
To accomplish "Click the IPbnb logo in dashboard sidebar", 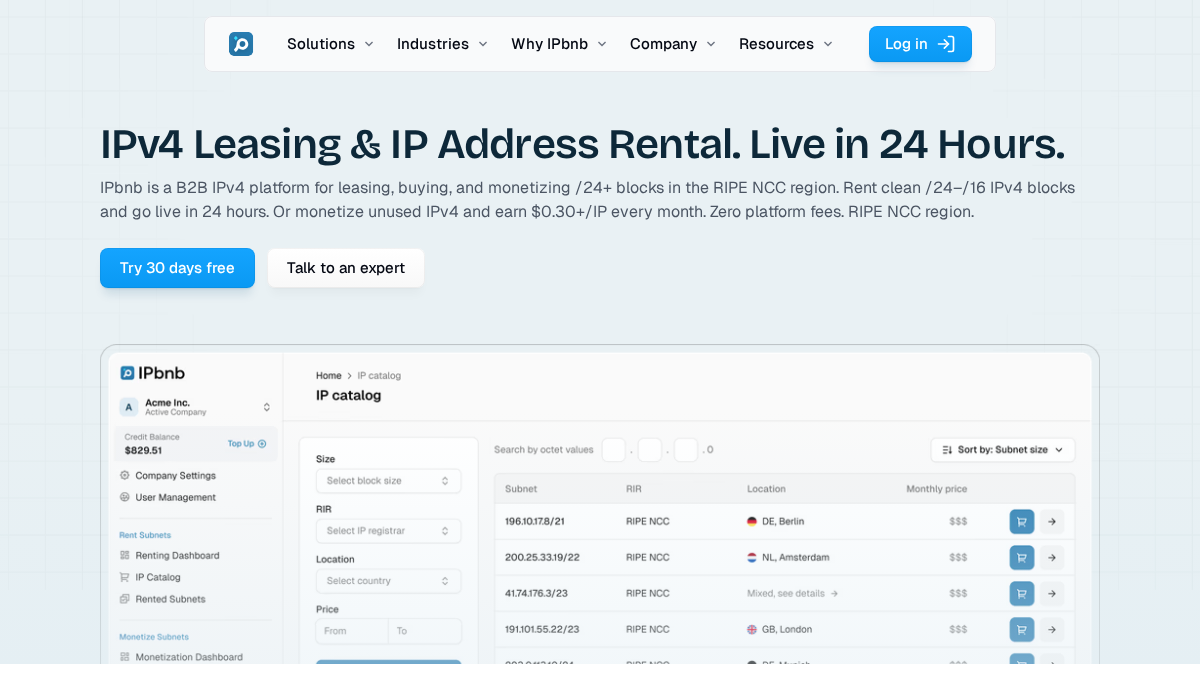I will click(x=153, y=373).
